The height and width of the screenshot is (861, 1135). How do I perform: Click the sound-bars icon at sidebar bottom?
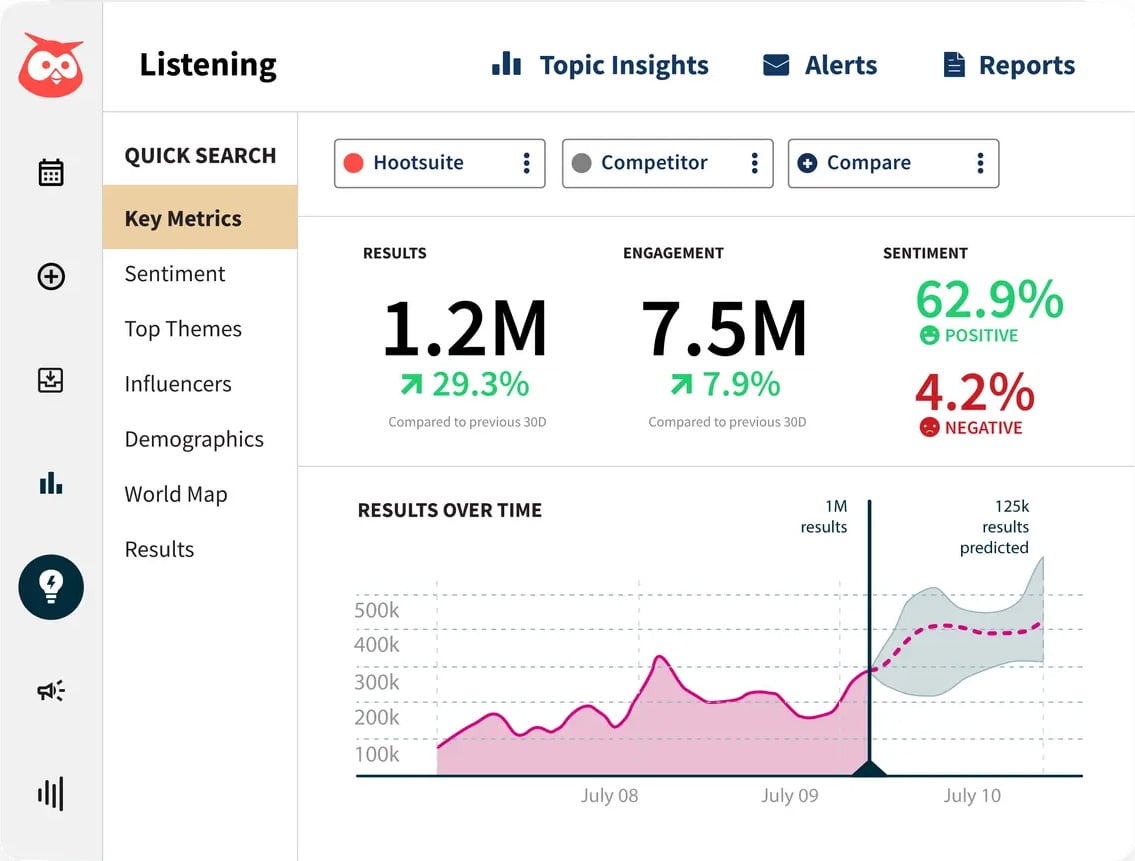(x=51, y=794)
